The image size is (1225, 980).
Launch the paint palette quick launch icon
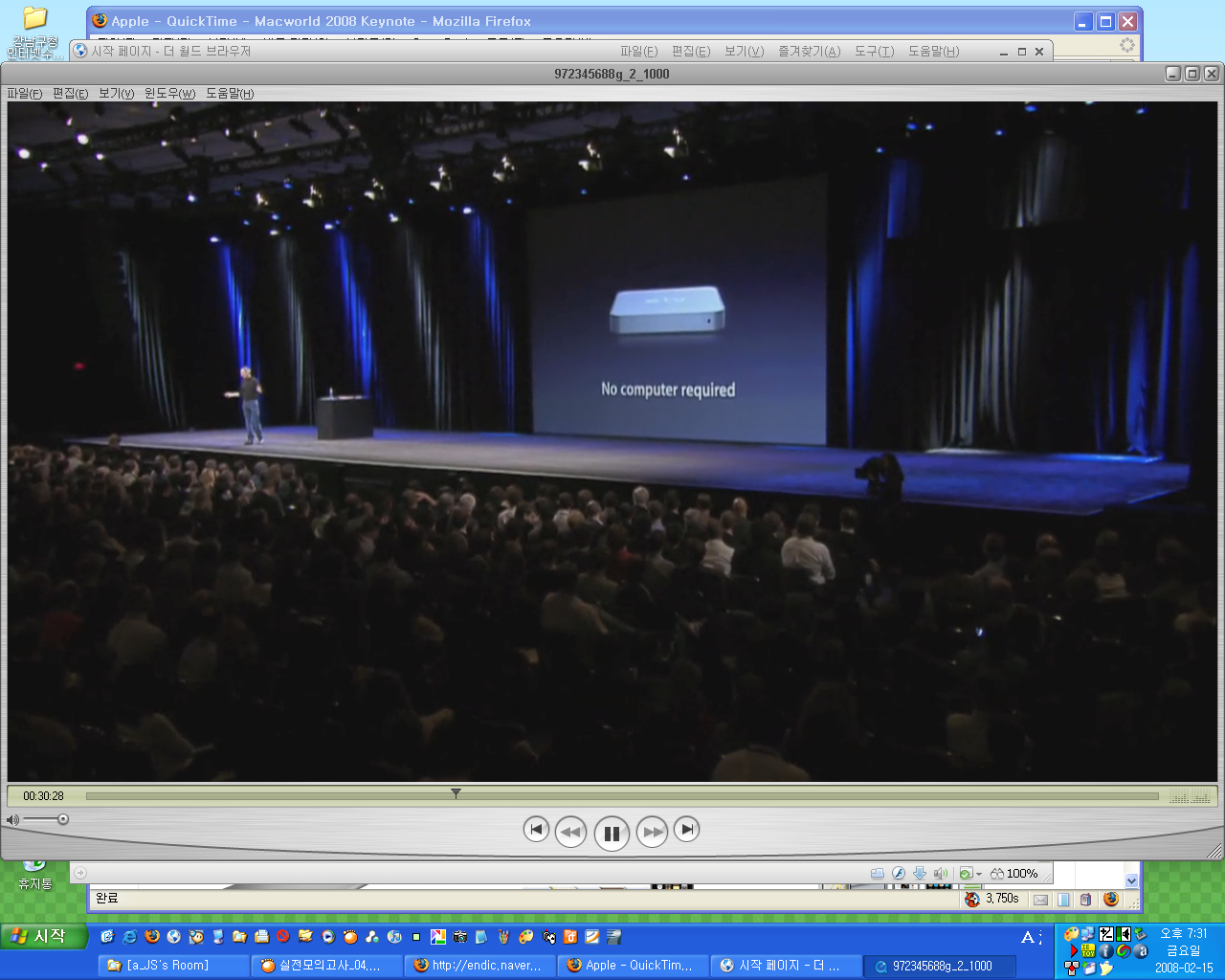[x=526, y=937]
